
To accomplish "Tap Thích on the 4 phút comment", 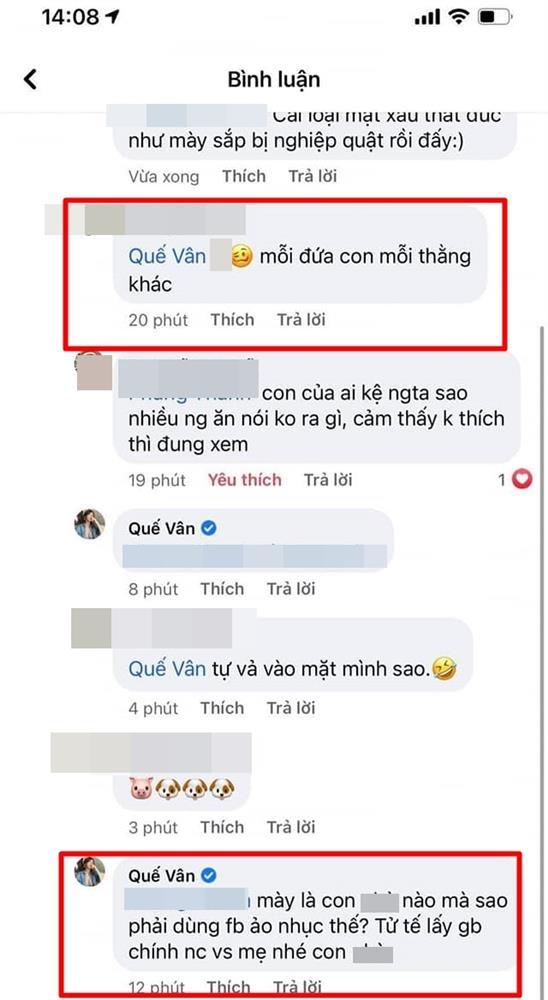I will click(222, 708).
